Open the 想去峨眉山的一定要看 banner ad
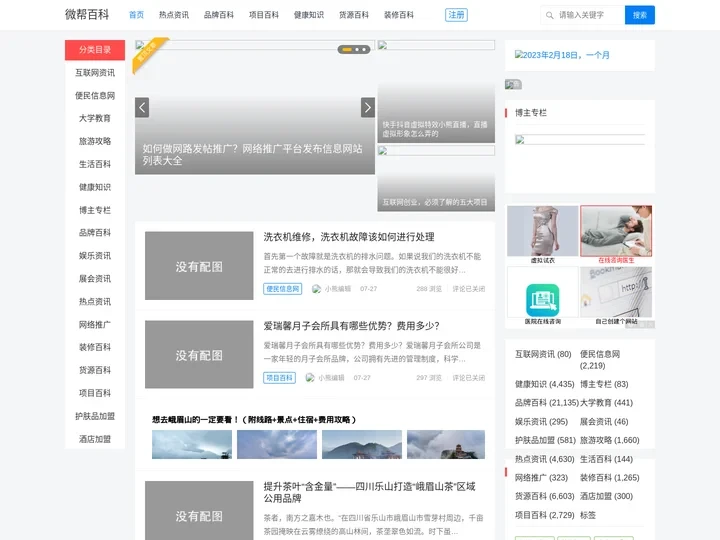This screenshot has height=540, width=720. click(x=318, y=436)
